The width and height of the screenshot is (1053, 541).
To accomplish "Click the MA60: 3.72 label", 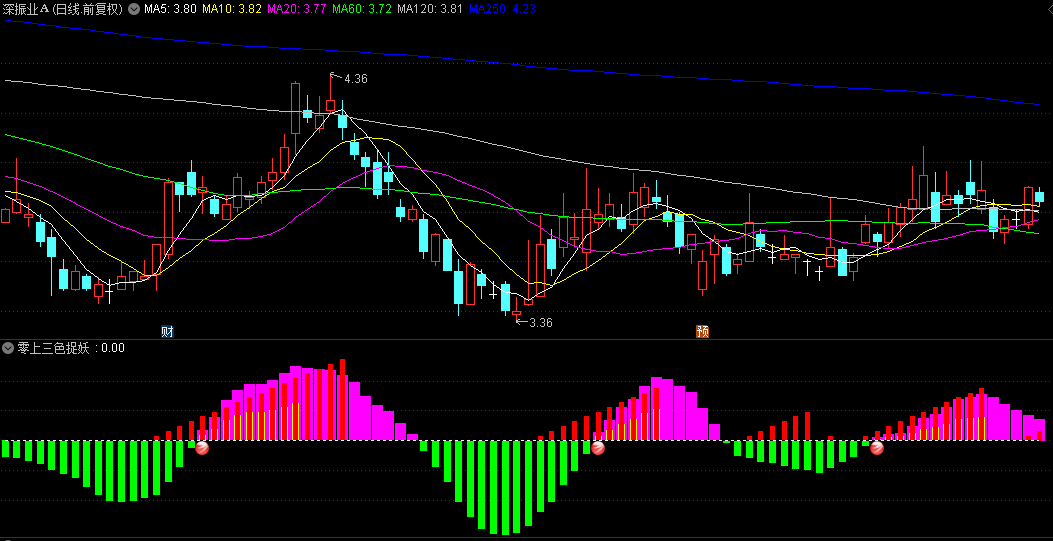I will (x=362, y=9).
